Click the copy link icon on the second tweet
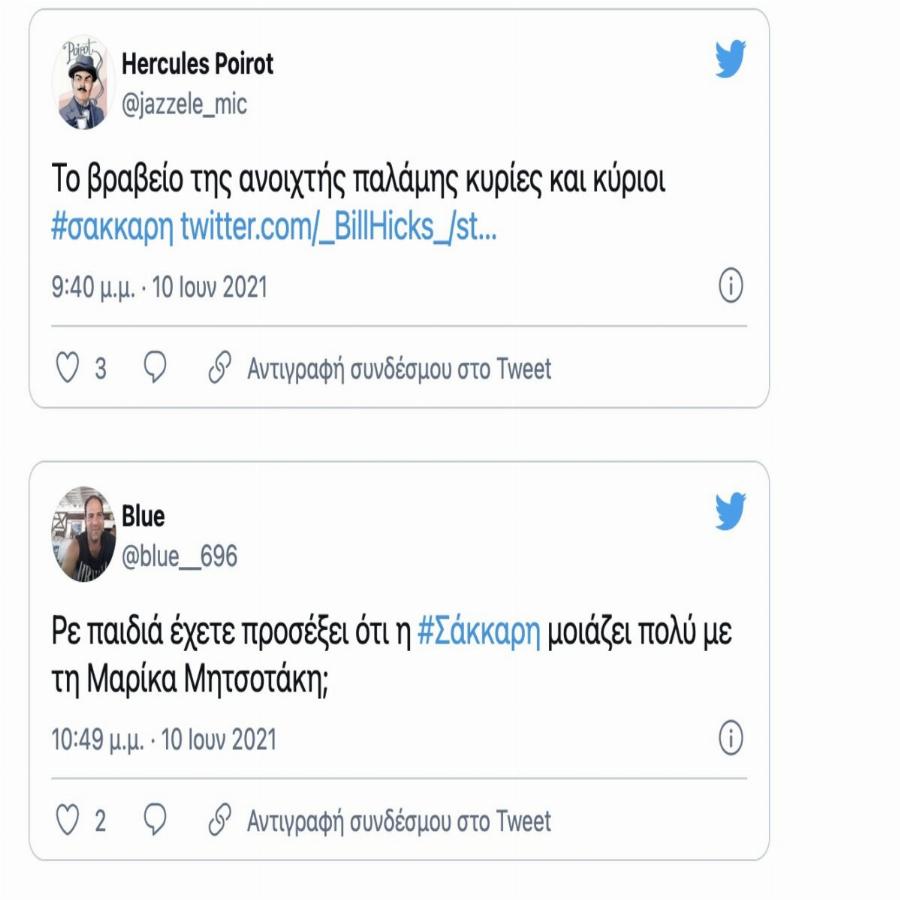Image resolution: width=900 pixels, height=900 pixels. 216,817
